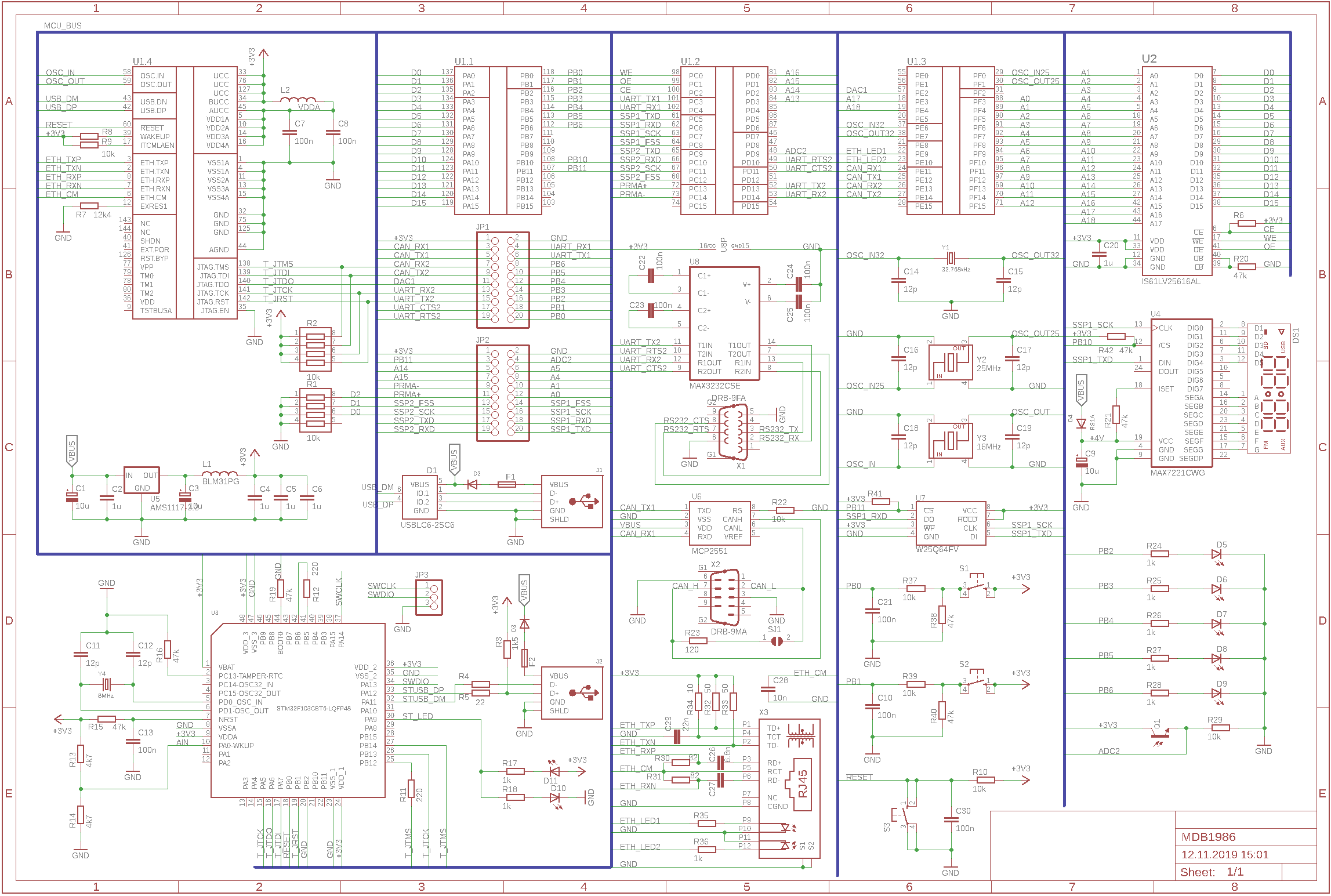
Task: Select inductor symbol L2 near VDDA
Action: point(298,100)
